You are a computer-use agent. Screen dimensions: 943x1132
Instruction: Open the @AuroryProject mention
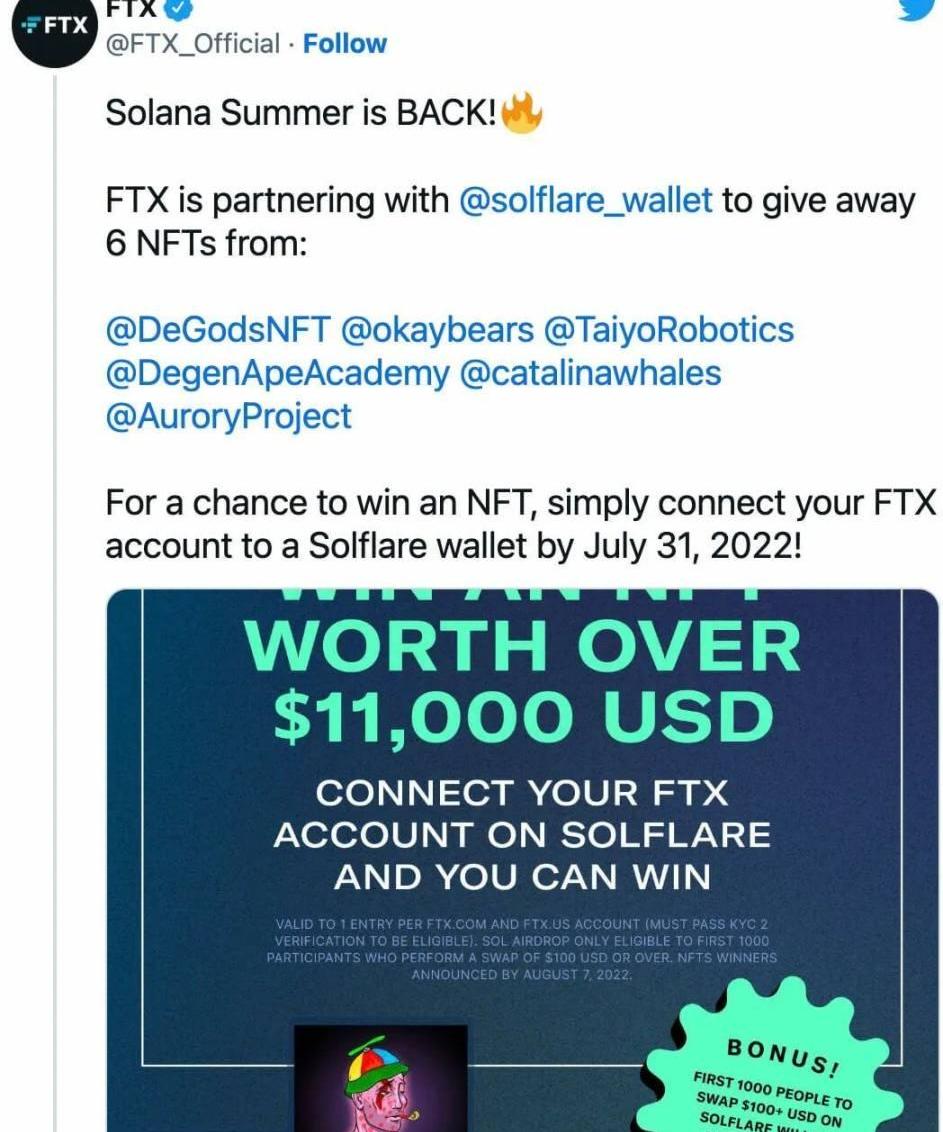tap(228, 416)
